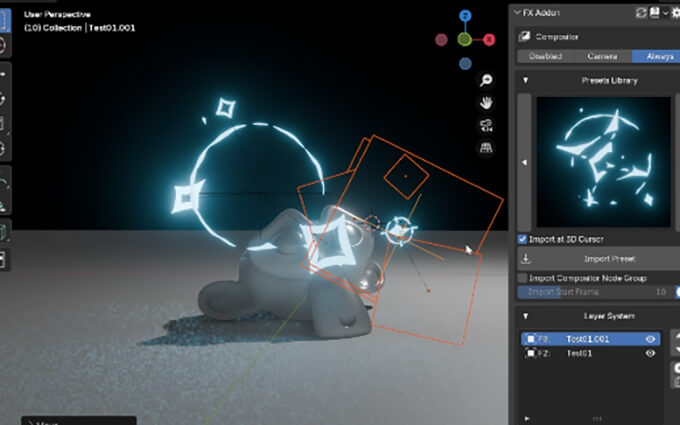
Task: Select the Rotate tool in left toolbar
Action: (x=3, y=99)
